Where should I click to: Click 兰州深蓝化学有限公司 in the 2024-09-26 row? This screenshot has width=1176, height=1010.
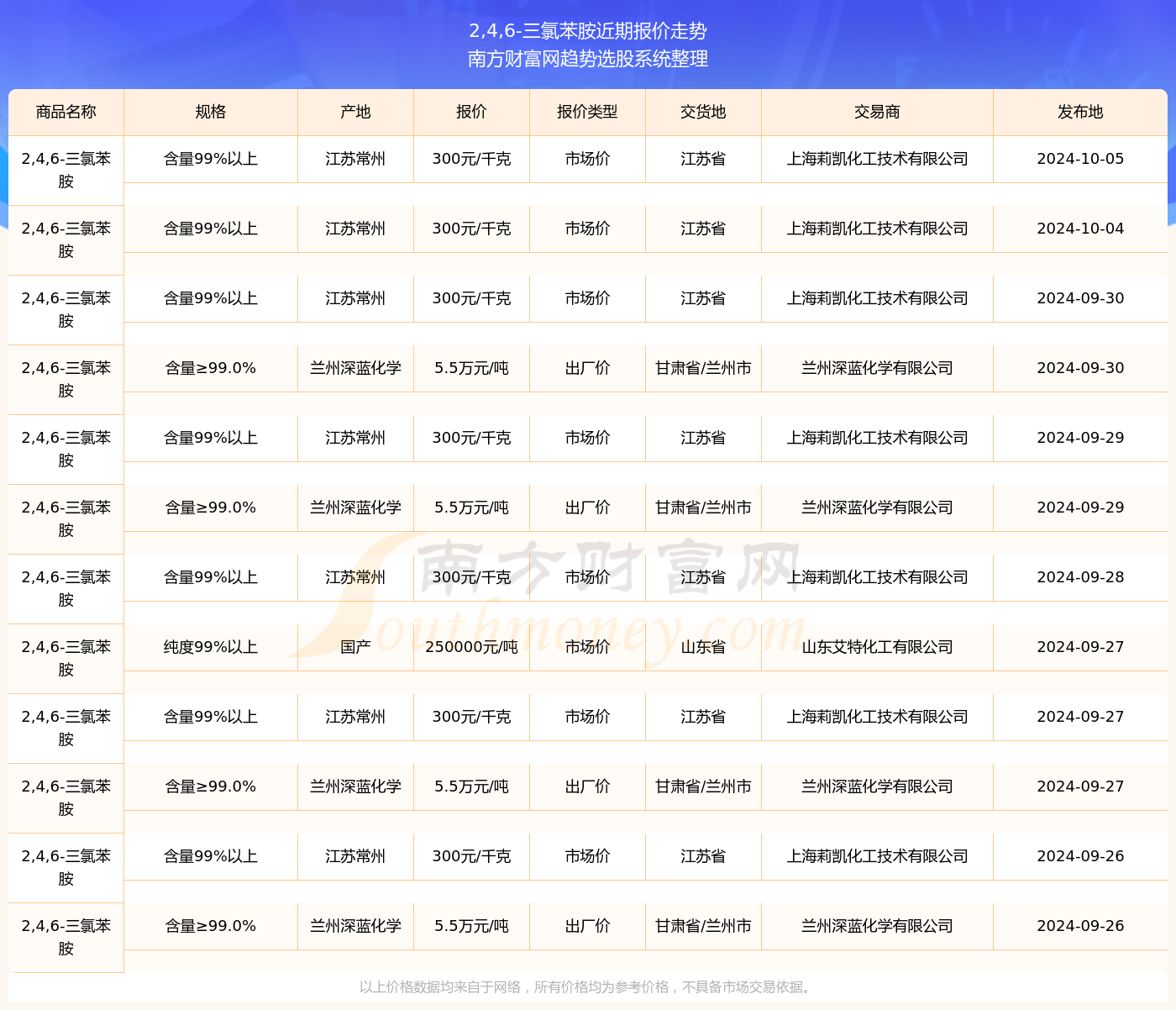pos(878,926)
